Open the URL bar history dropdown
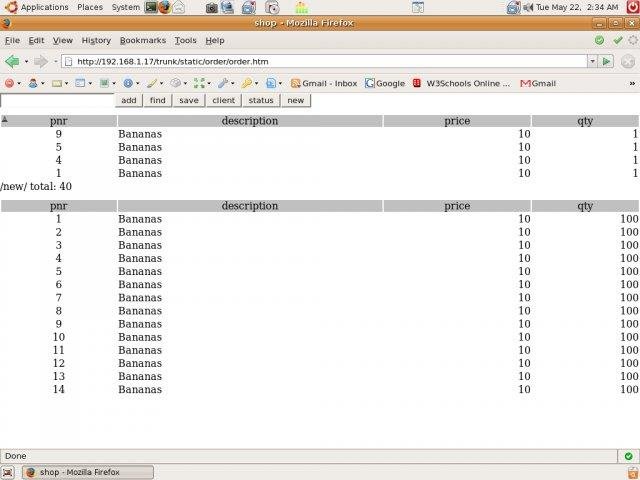This screenshot has height=480, width=640. (x=592, y=62)
